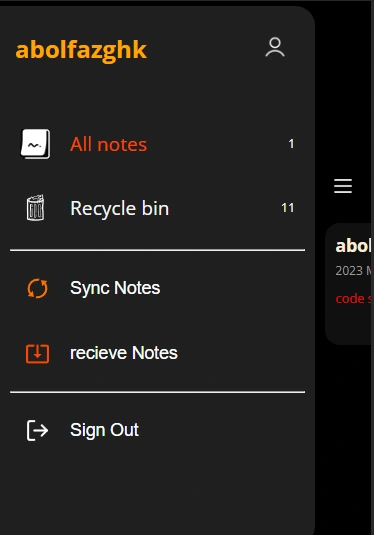The image size is (374, 535).
Task: Click the orange sync arrows icon
Action: click(x=38, y=288)
